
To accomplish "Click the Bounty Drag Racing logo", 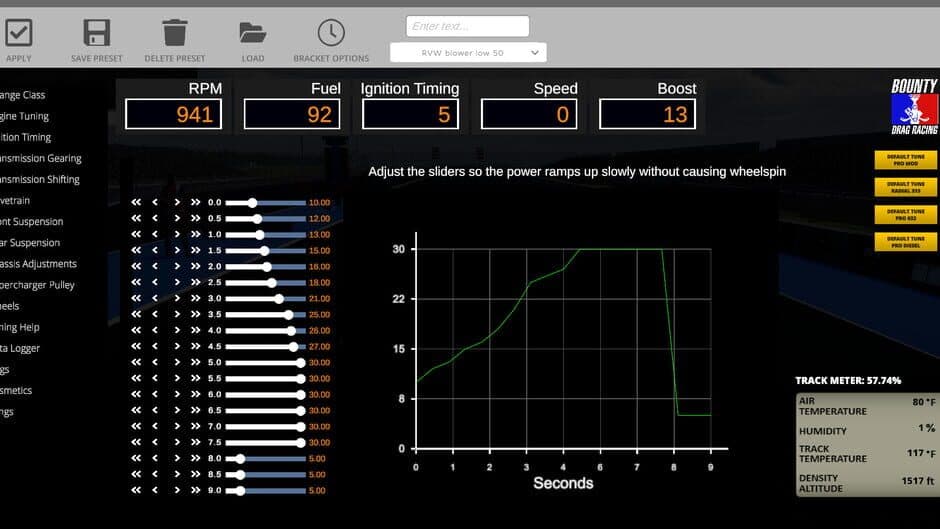I will pyautogui.click(x=914, y=107).
